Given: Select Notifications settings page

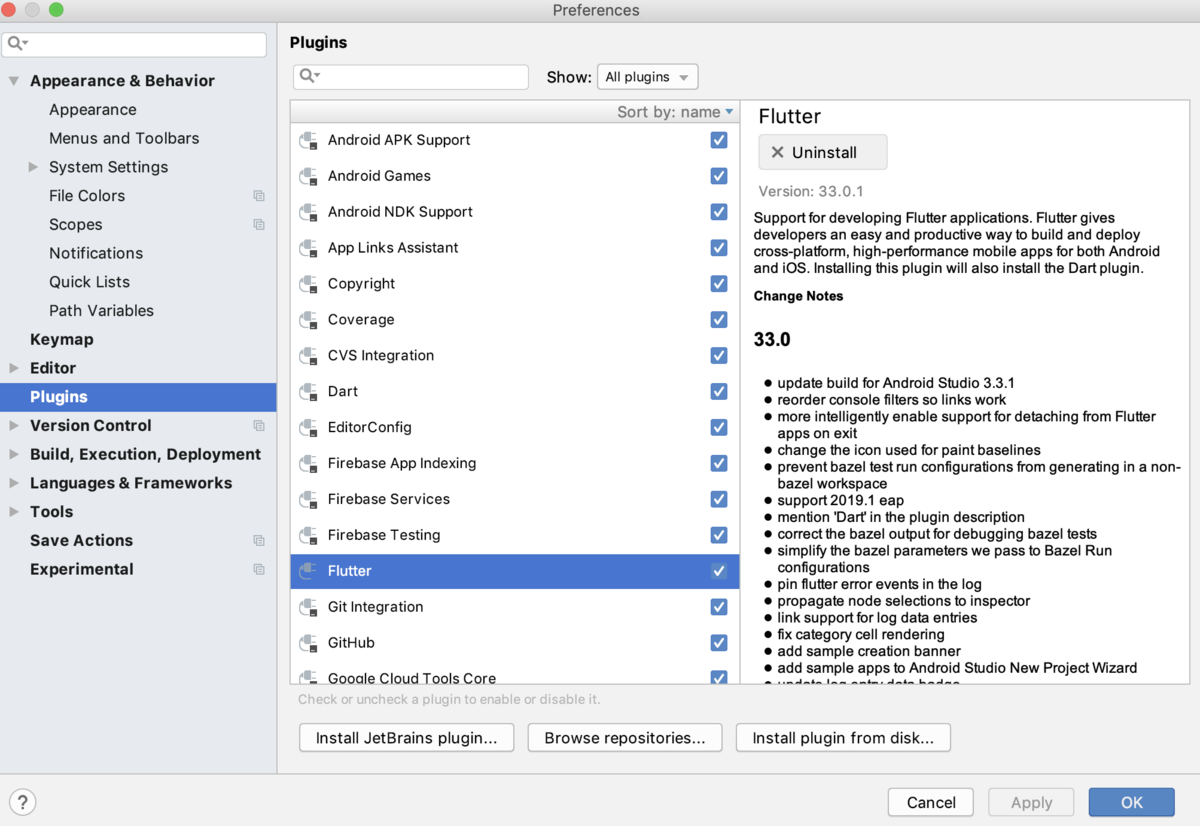Looking at the screenshot, I should point(96,254).
